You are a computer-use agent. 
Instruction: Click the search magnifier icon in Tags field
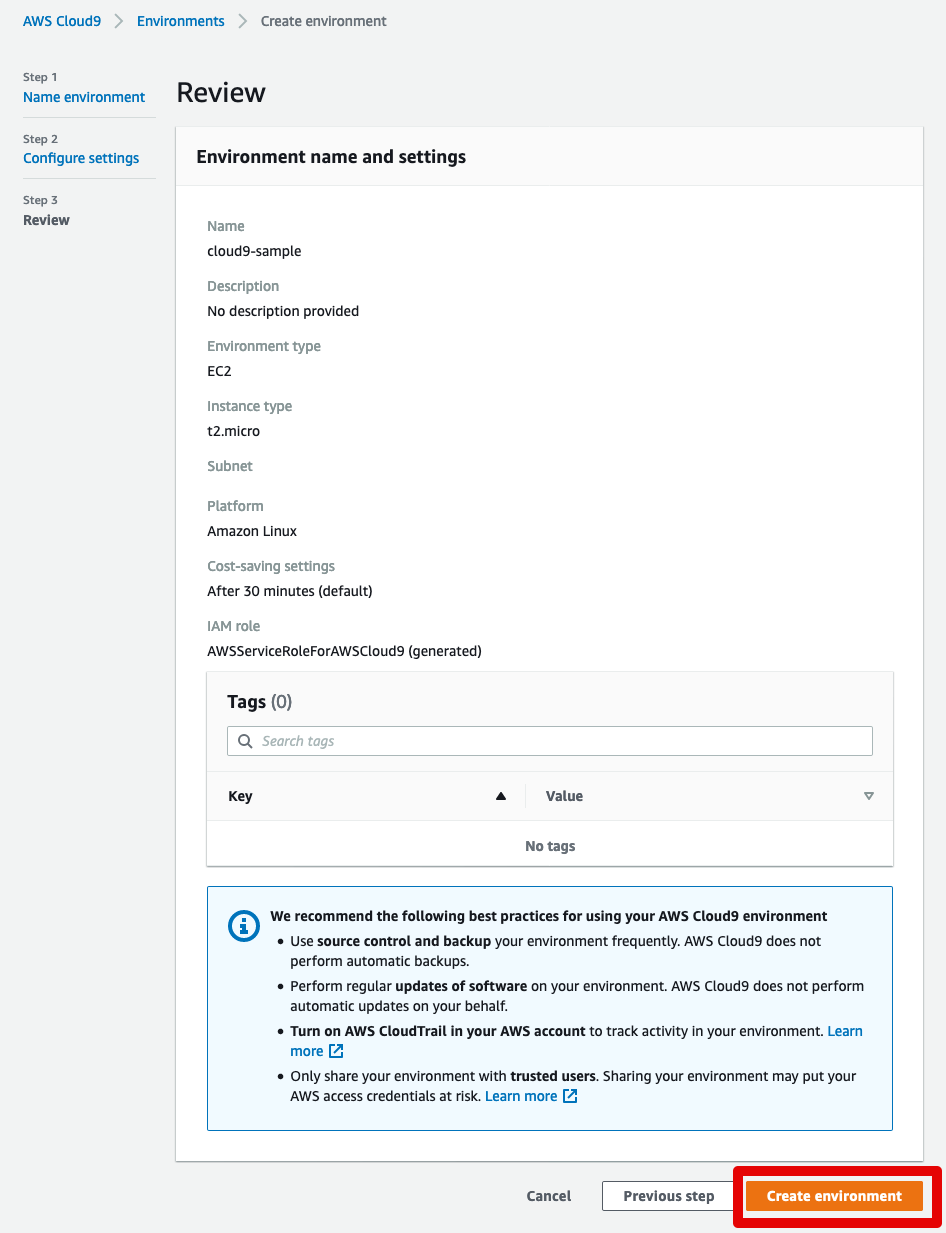245,741
